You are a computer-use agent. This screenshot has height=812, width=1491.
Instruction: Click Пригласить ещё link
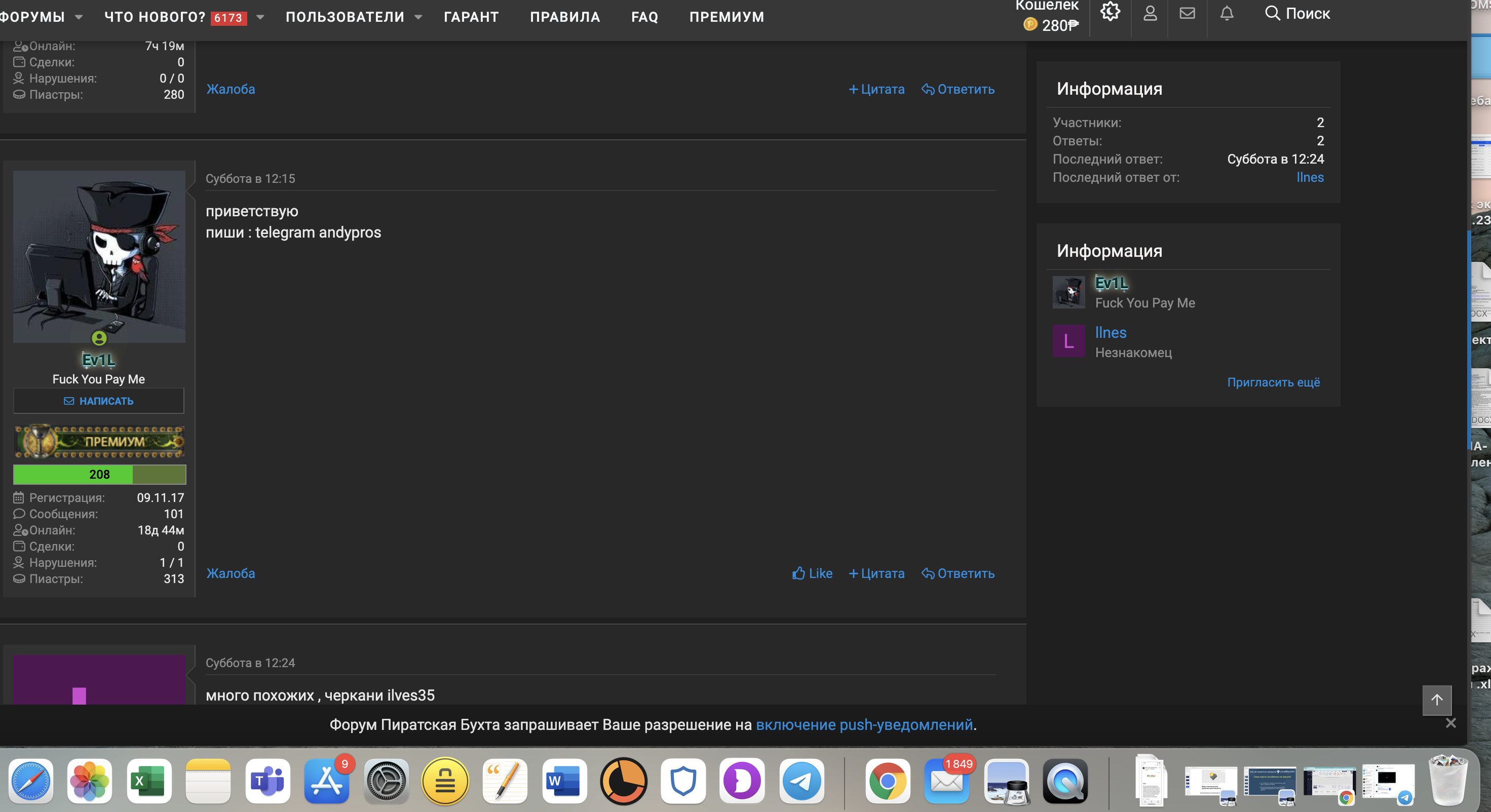coord(1273,382)
